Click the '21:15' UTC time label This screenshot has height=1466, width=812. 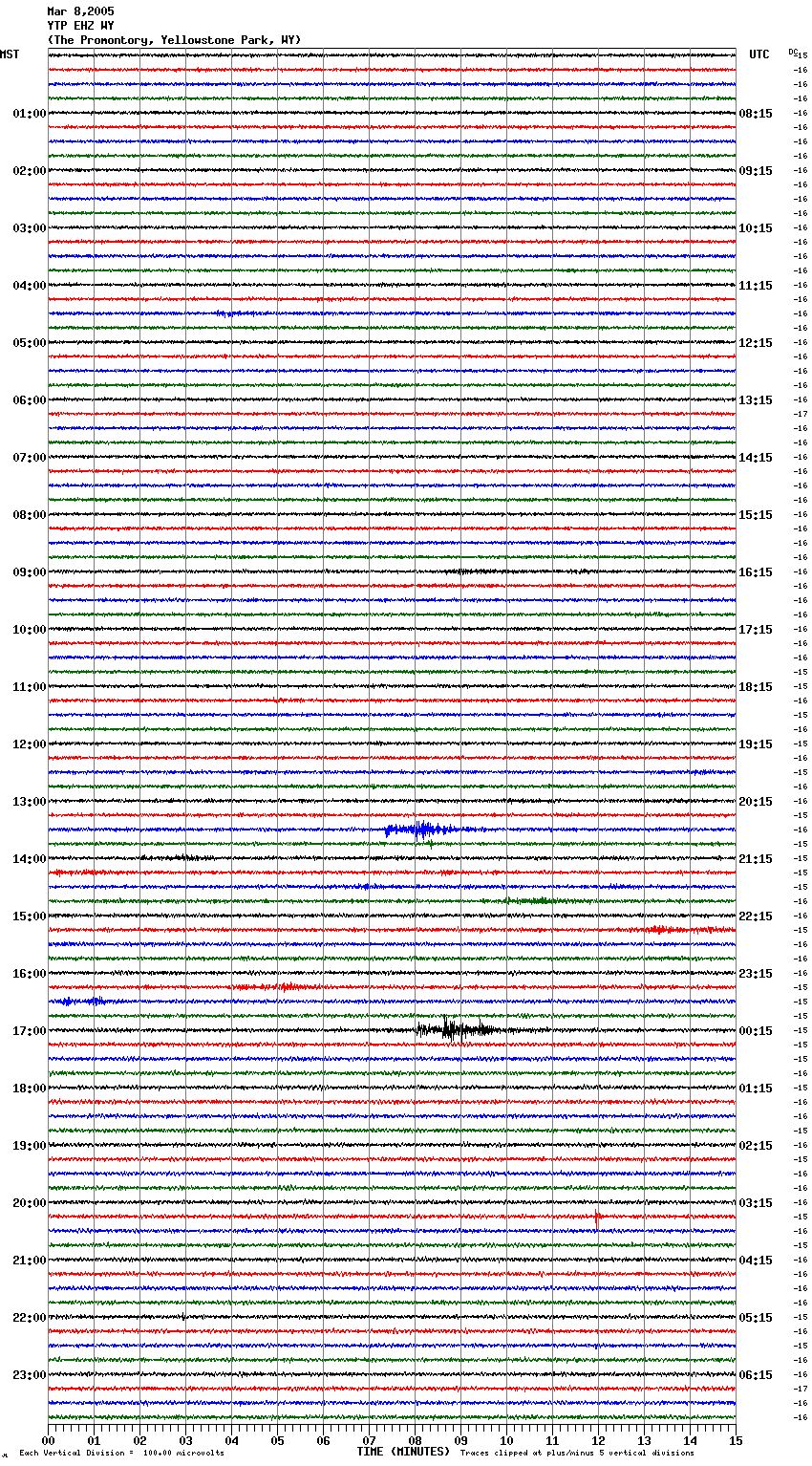[x=756, y=859]
